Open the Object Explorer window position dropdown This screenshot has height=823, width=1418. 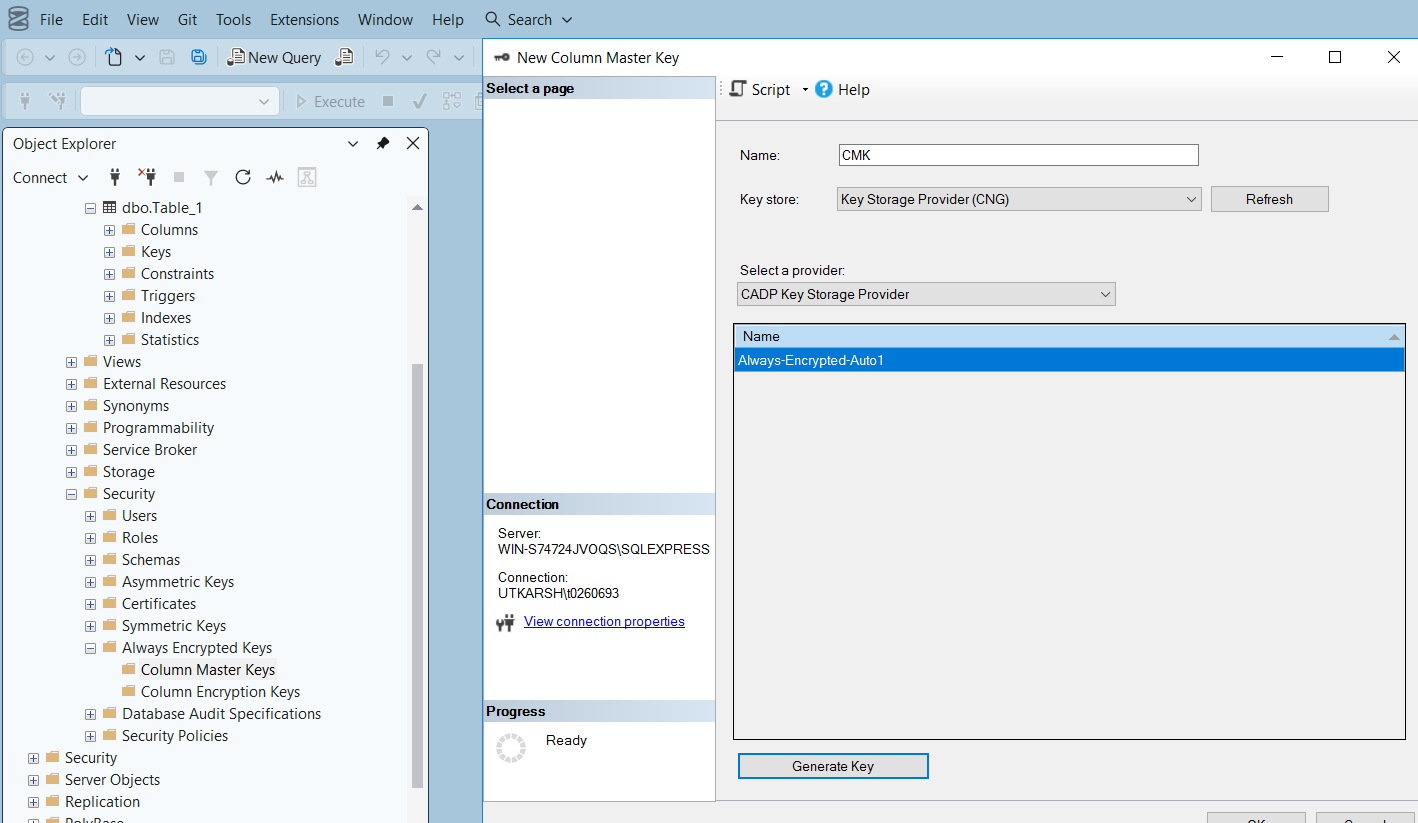[x=353, y=144]
